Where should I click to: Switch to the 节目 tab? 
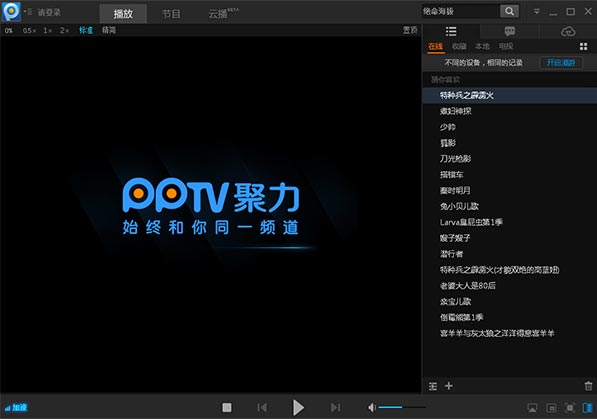[171, 14]
